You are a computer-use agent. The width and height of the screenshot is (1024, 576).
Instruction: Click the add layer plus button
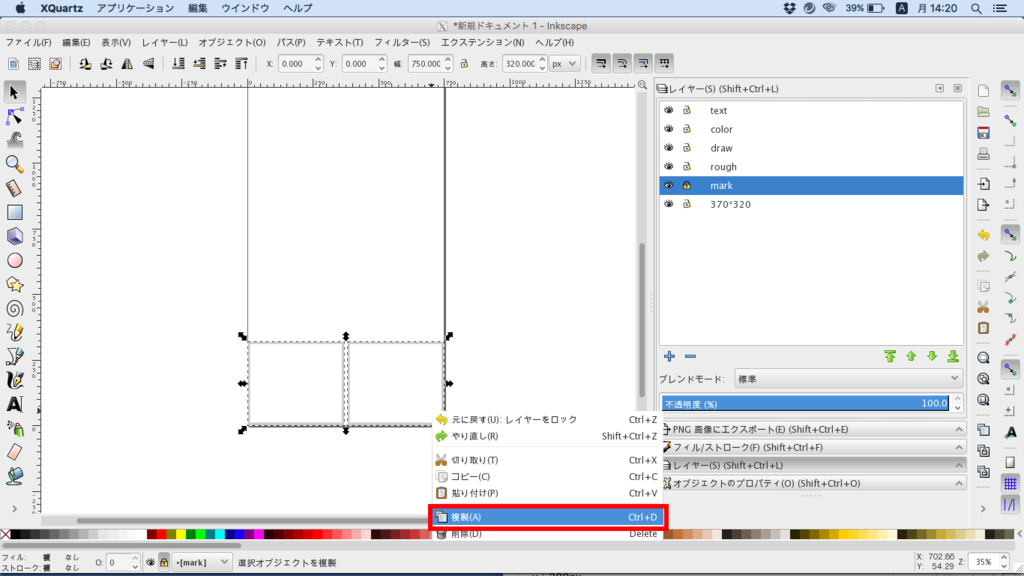tap(669, 357)
